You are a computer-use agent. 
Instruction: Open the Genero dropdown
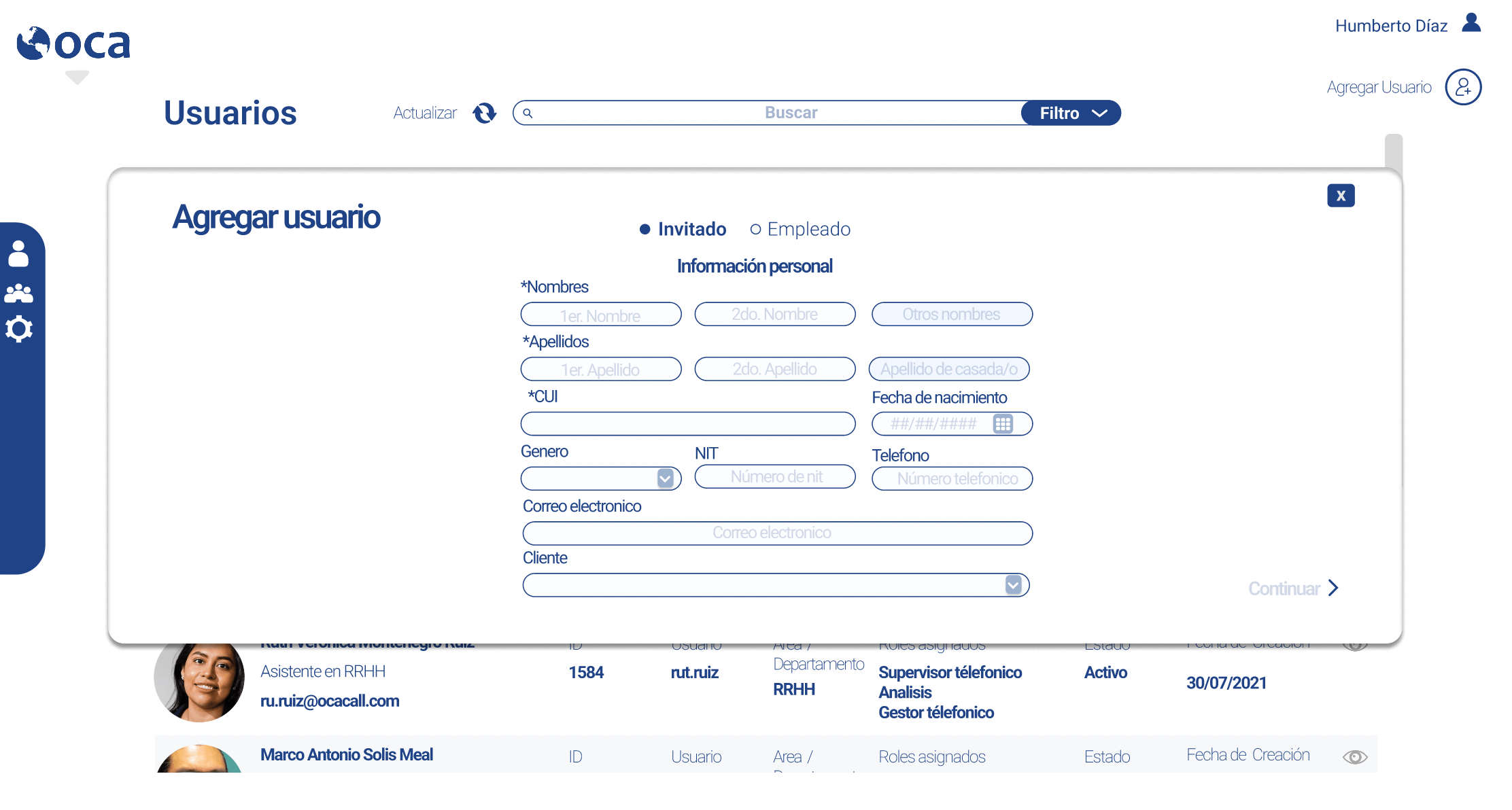(x=665, y=478)
